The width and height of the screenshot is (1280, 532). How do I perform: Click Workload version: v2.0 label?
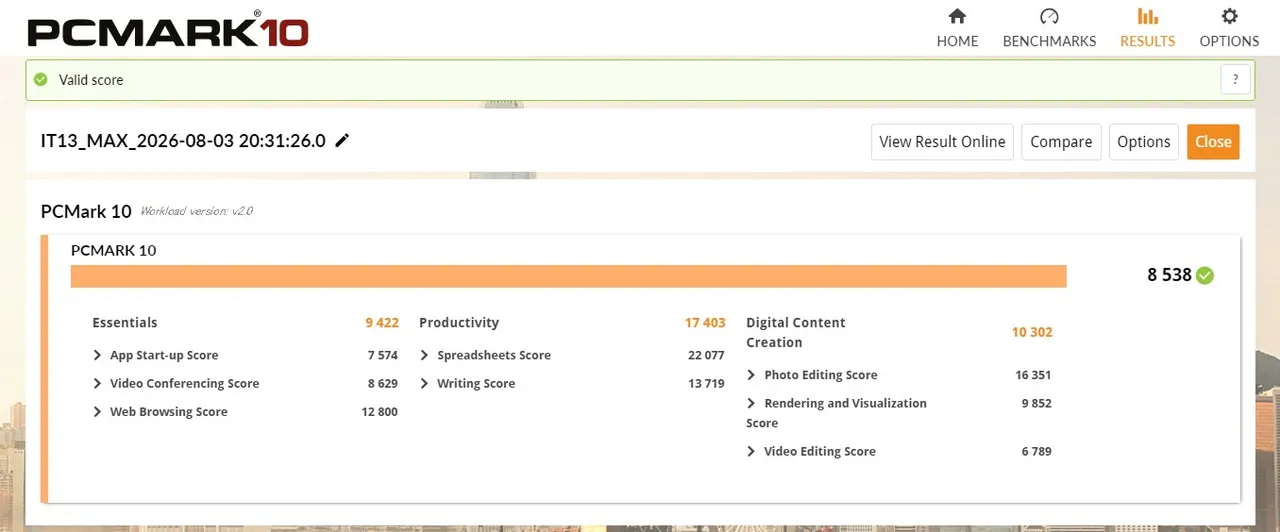196,212
